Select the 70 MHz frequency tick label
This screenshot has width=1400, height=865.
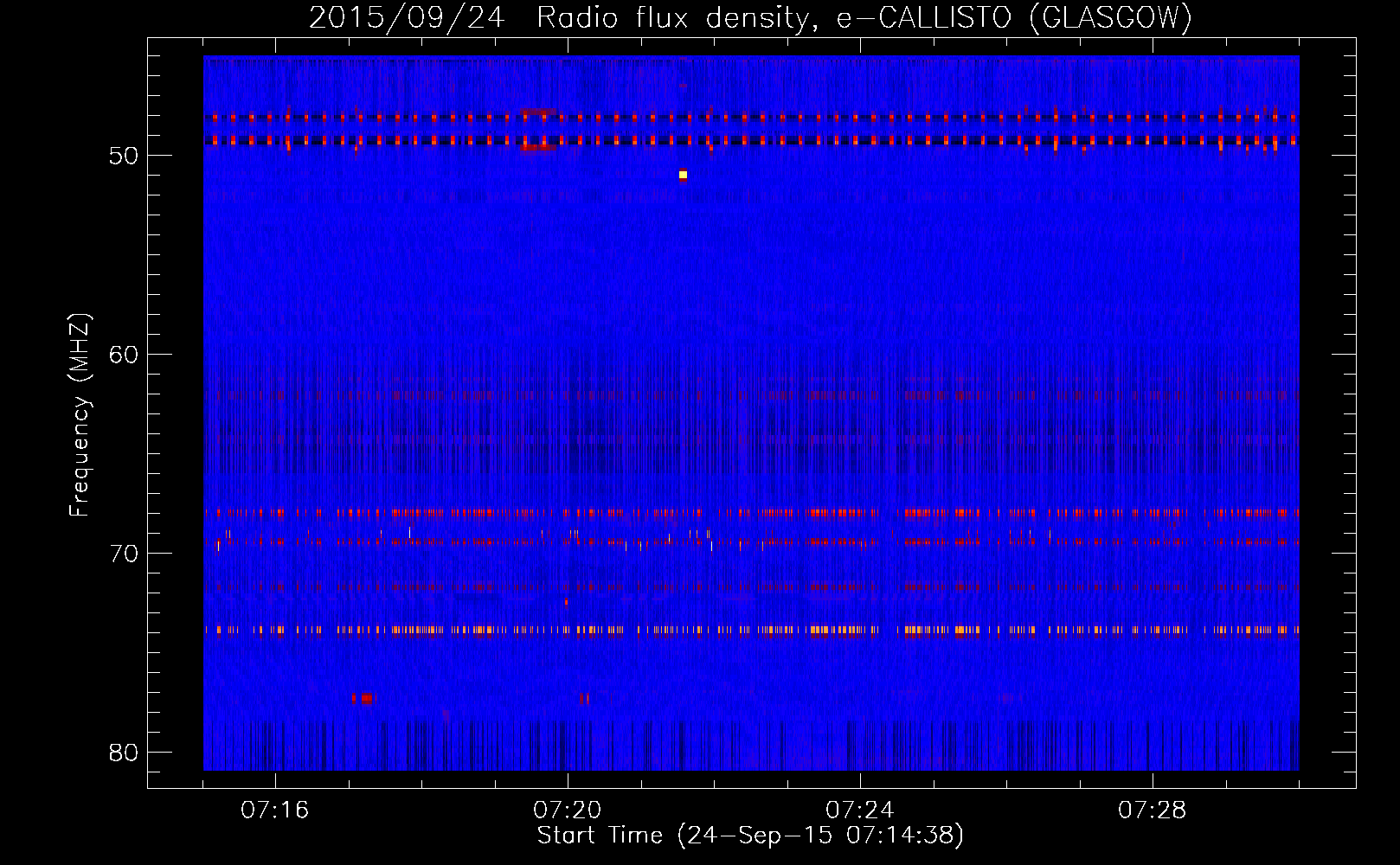coord(123,554)
